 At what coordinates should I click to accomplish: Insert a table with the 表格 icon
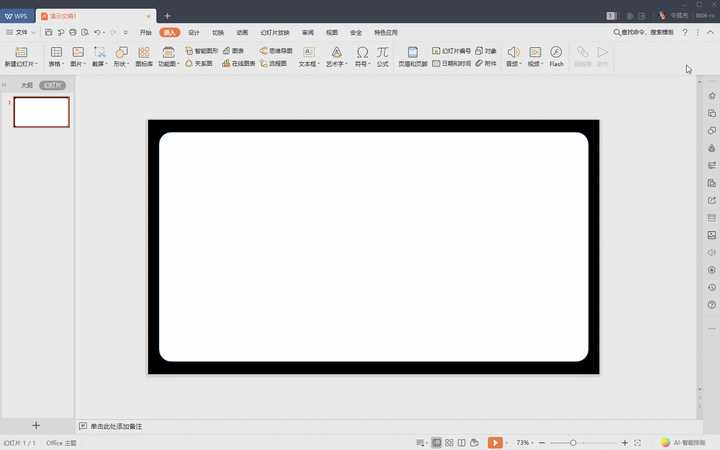[x=56, y=52]
